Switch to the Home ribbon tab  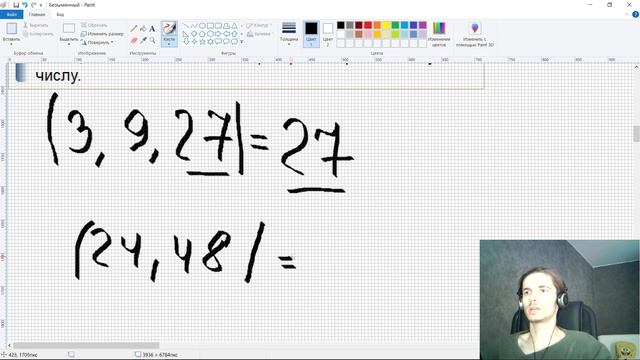pos(37,14)
